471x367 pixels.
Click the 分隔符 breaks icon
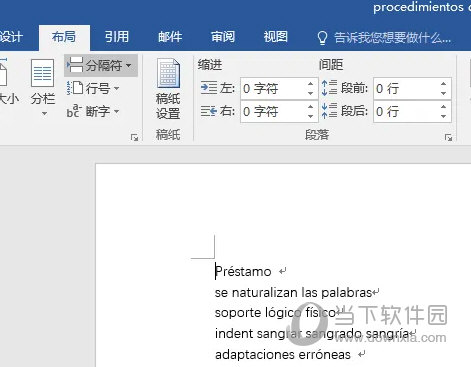coord(75,65)
